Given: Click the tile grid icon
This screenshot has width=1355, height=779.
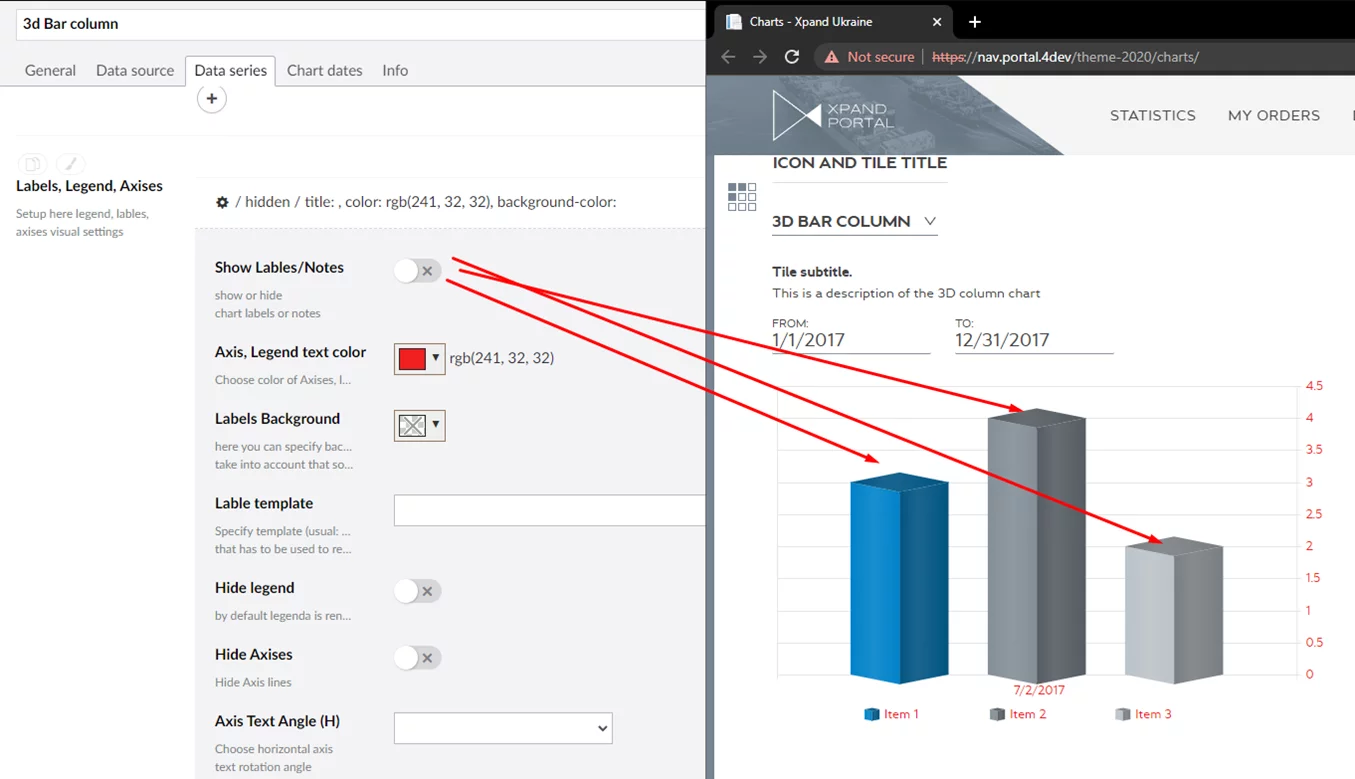Looking at the screenshot, I should point(742,197).
